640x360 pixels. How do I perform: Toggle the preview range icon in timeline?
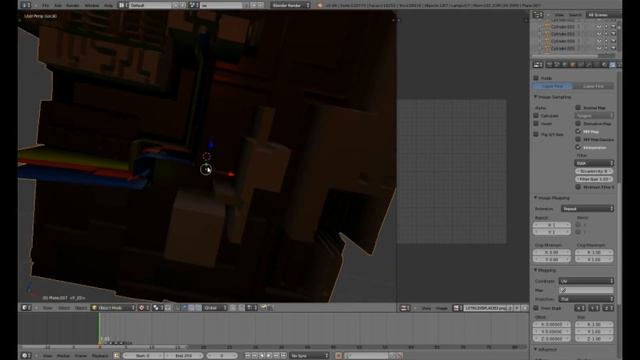tap(116, 356)
